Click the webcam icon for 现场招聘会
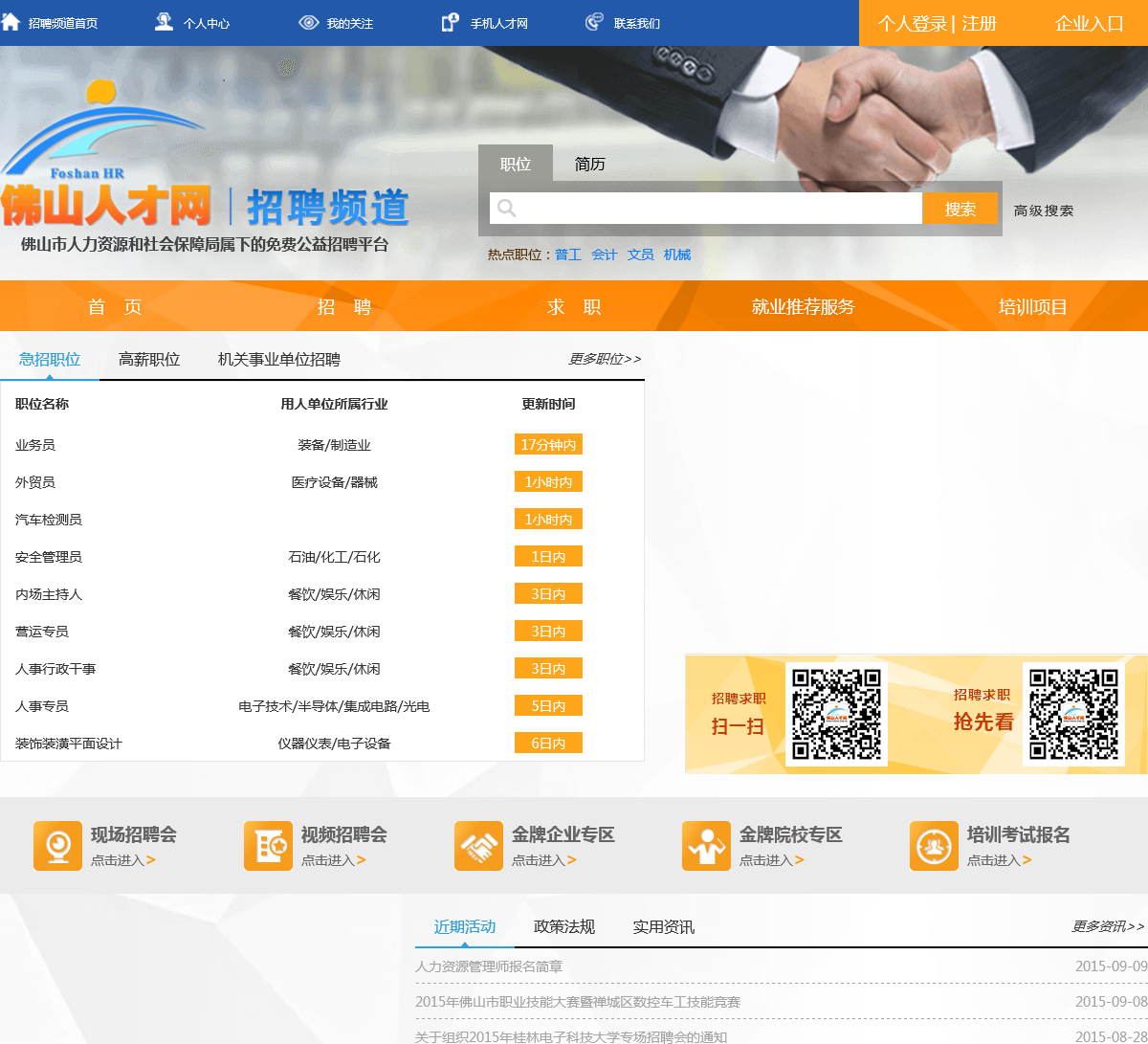This screenshot has height=1044, width=1148. click(57, 846)
